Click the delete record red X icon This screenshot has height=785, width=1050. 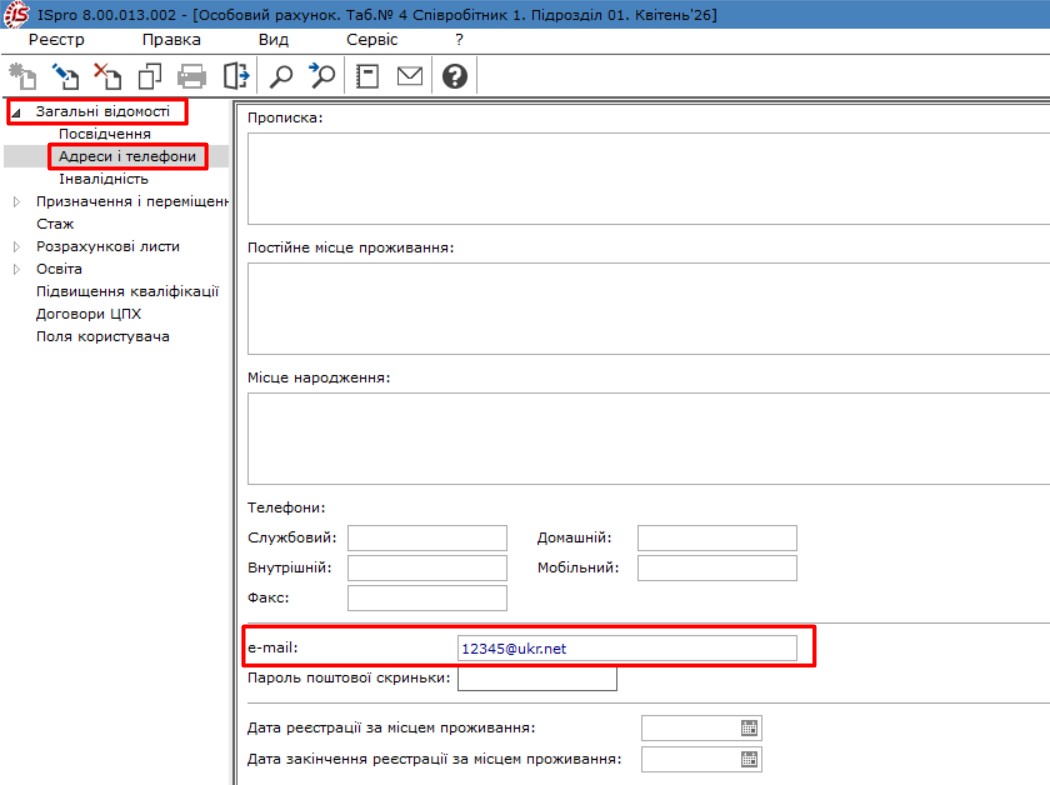pos(107,76)
